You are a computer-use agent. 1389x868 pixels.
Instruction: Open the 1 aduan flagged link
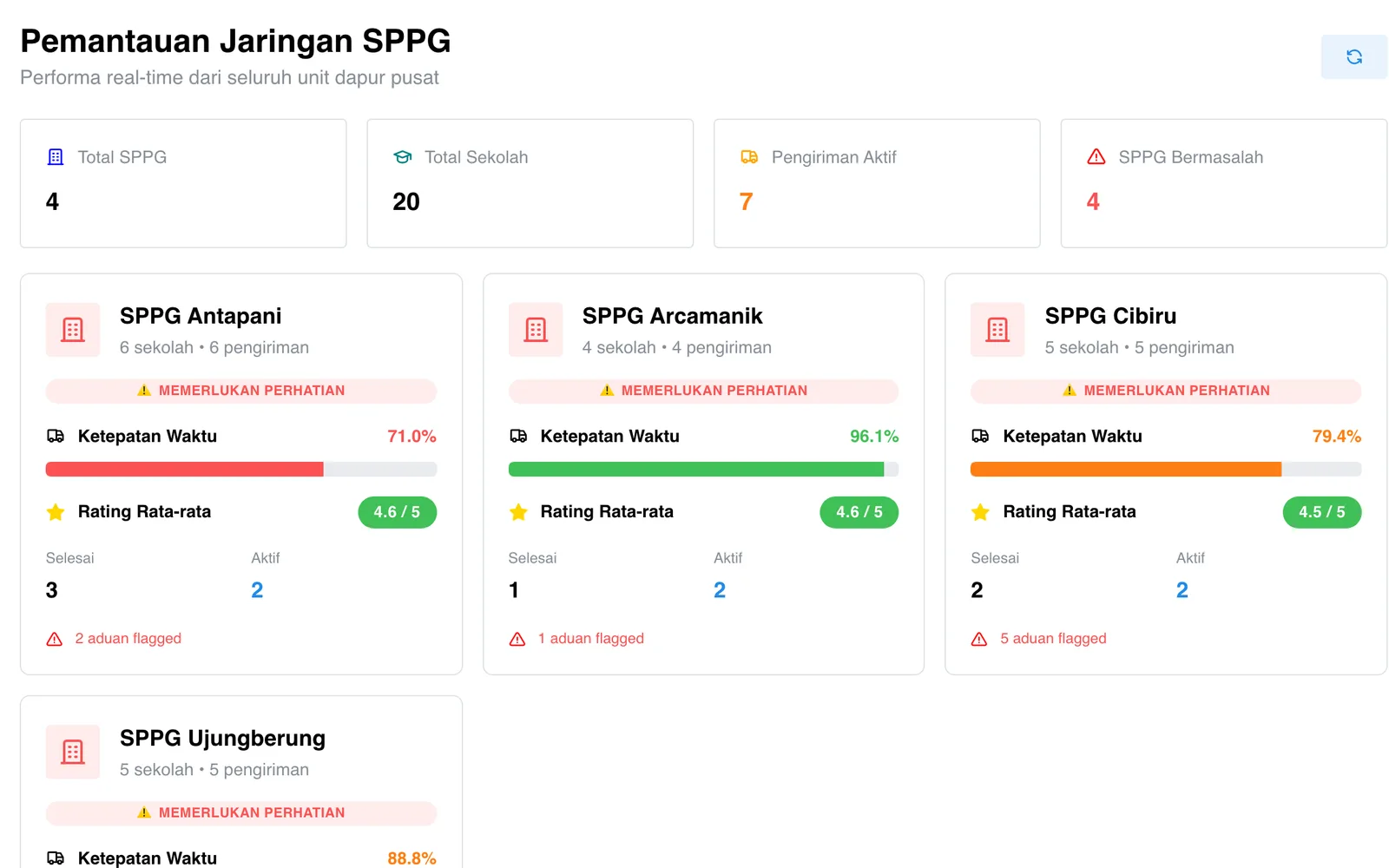tap(591, 639)
